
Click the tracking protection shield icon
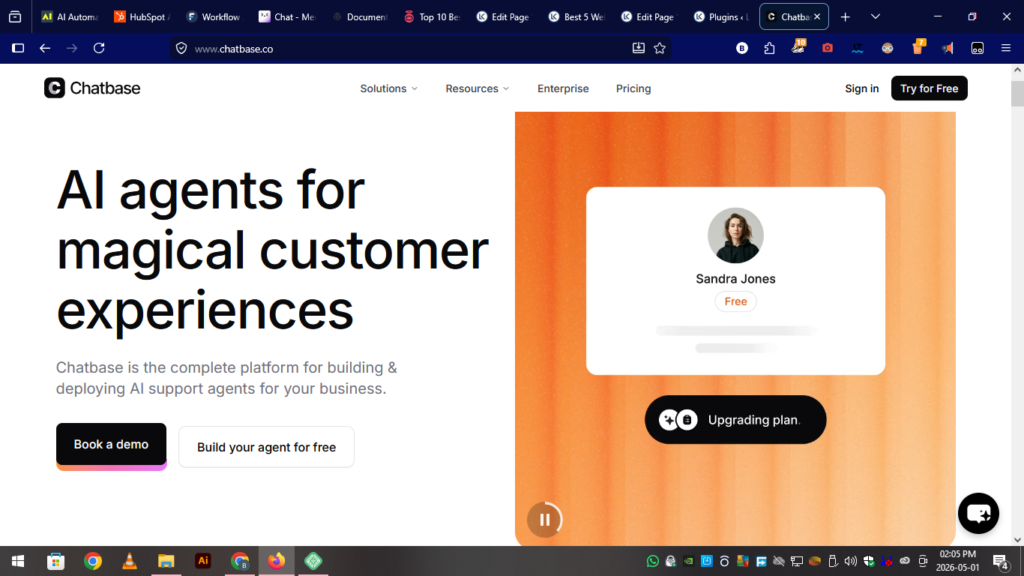click(182, 48)
